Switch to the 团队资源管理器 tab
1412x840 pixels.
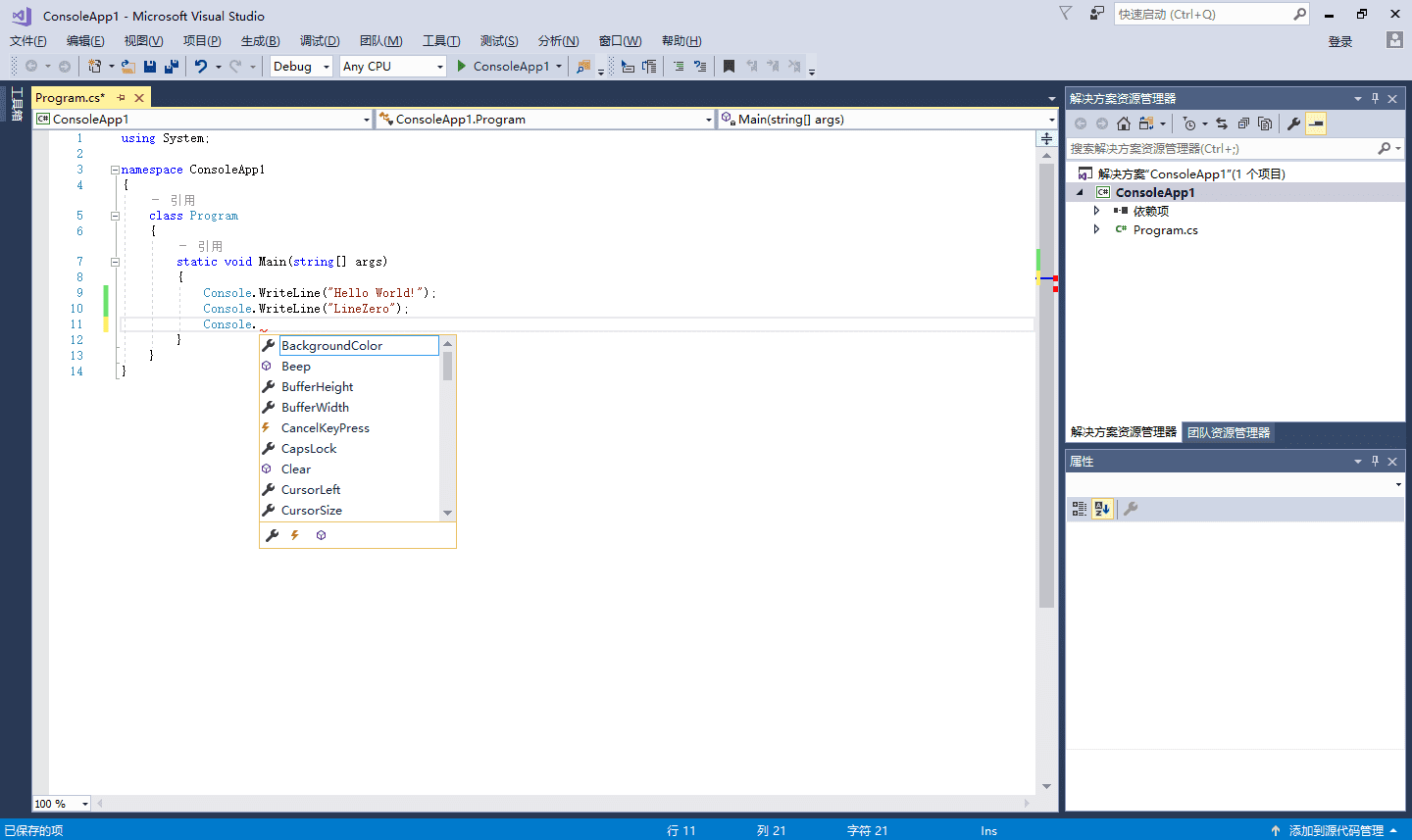[1228, 432]
